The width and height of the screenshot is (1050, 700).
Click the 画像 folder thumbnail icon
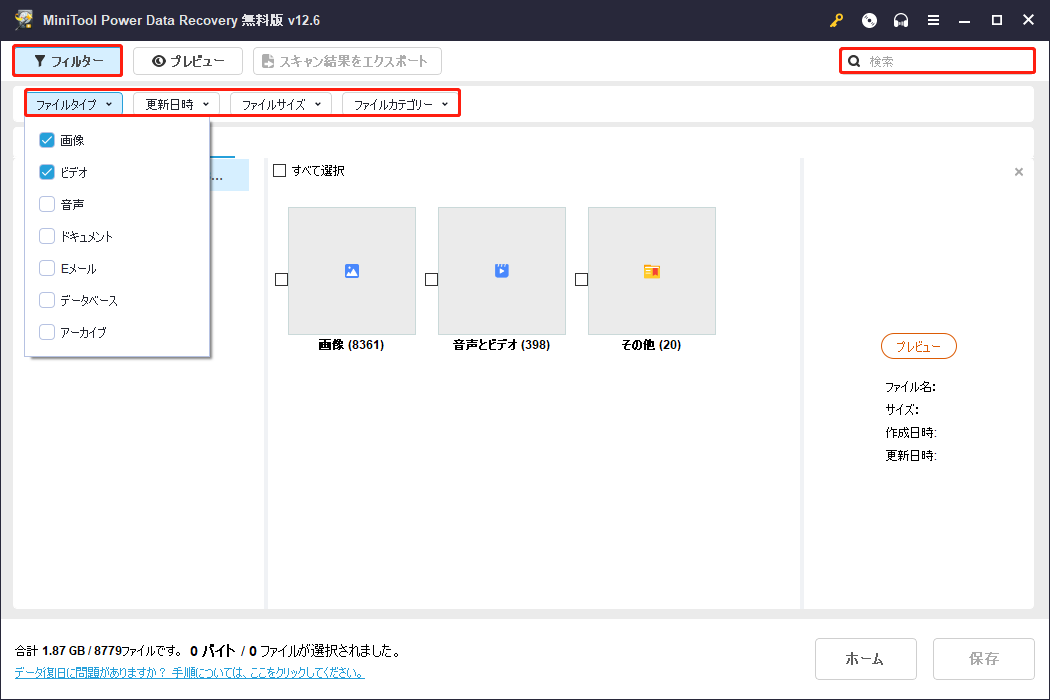click(351, 270)
